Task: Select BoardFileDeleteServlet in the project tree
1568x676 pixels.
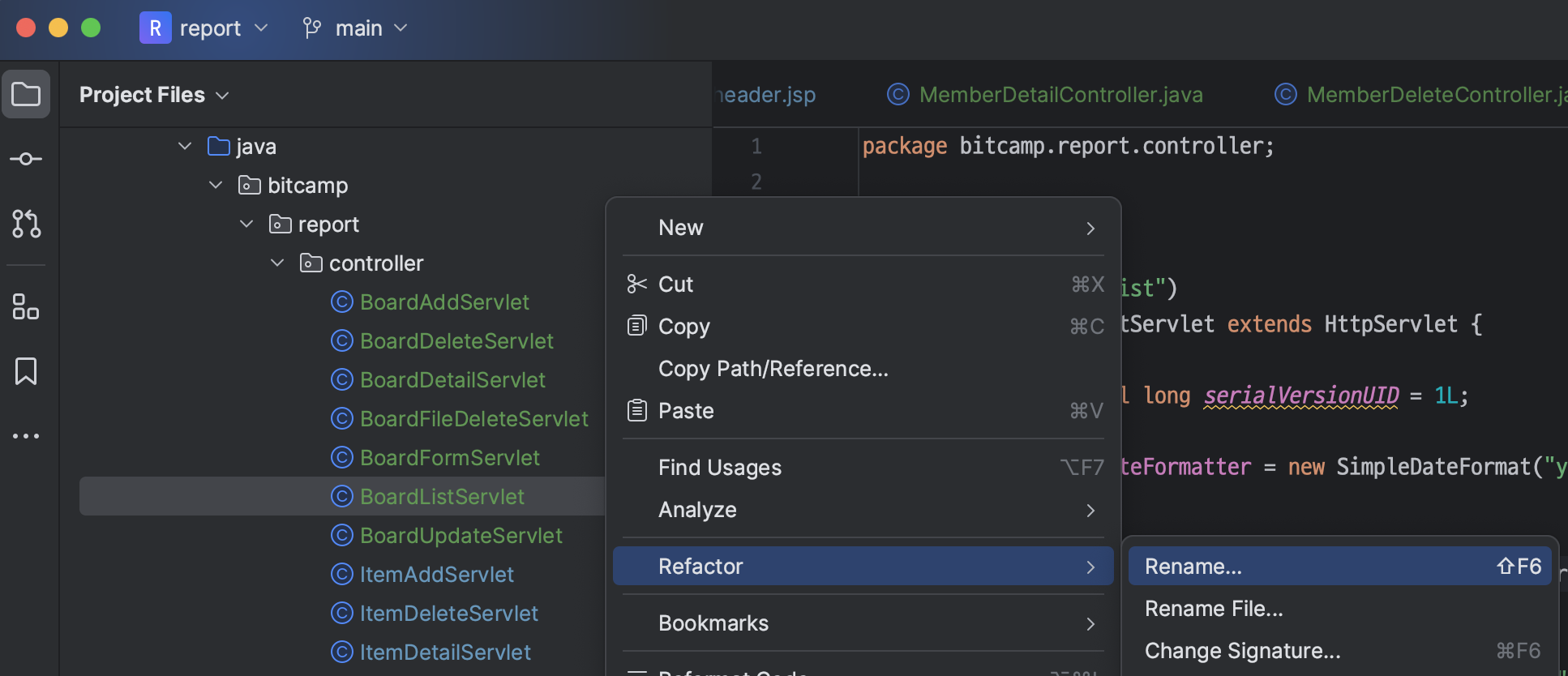Action: [x=474, y=419]
